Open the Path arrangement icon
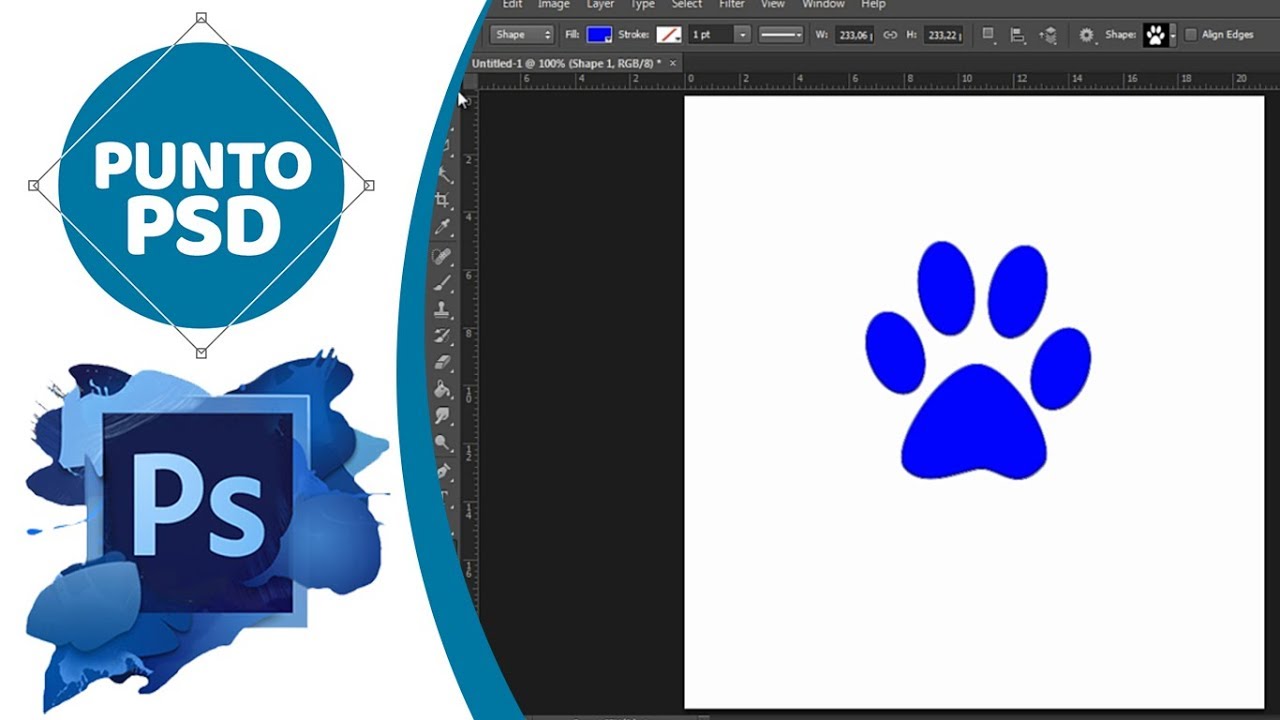Screen dimensions: 1280x720 (1048, 35)
